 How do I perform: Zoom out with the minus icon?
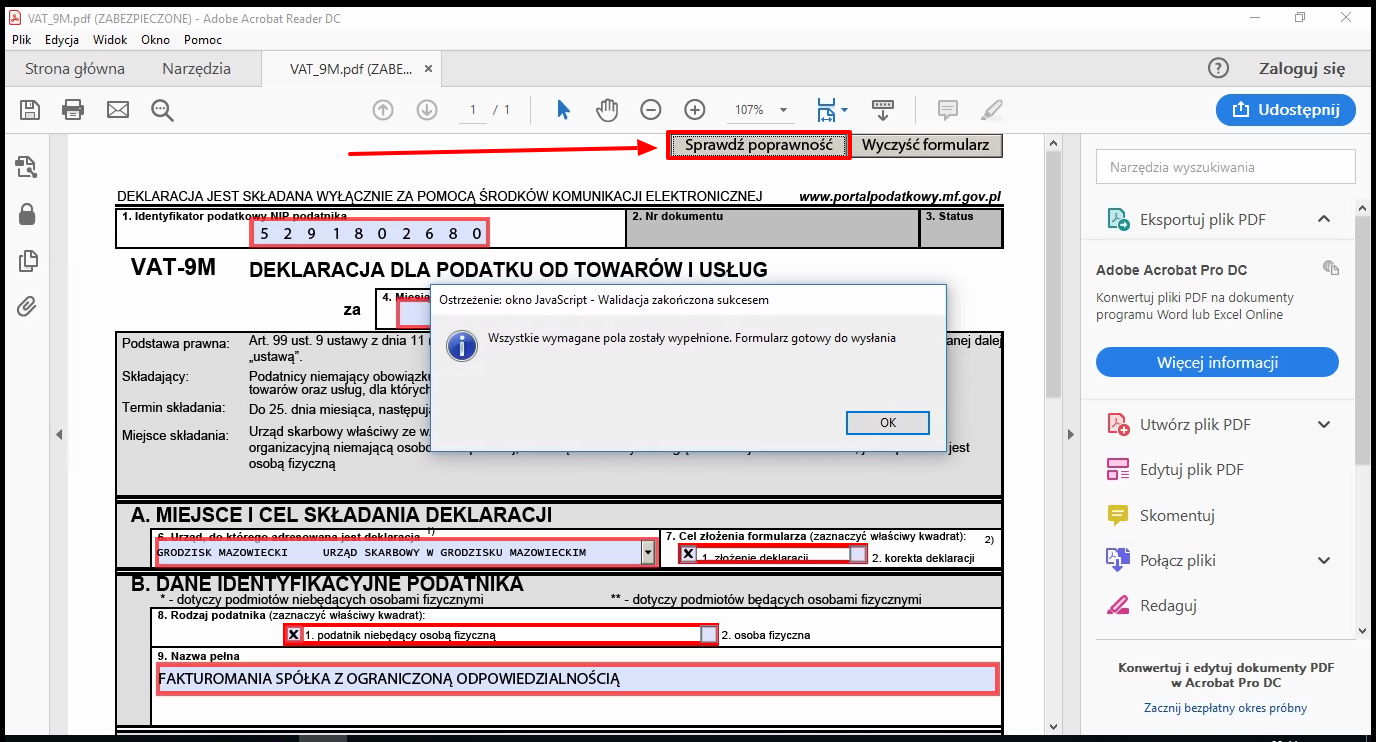pyautogui.click(x=651, y=110)
